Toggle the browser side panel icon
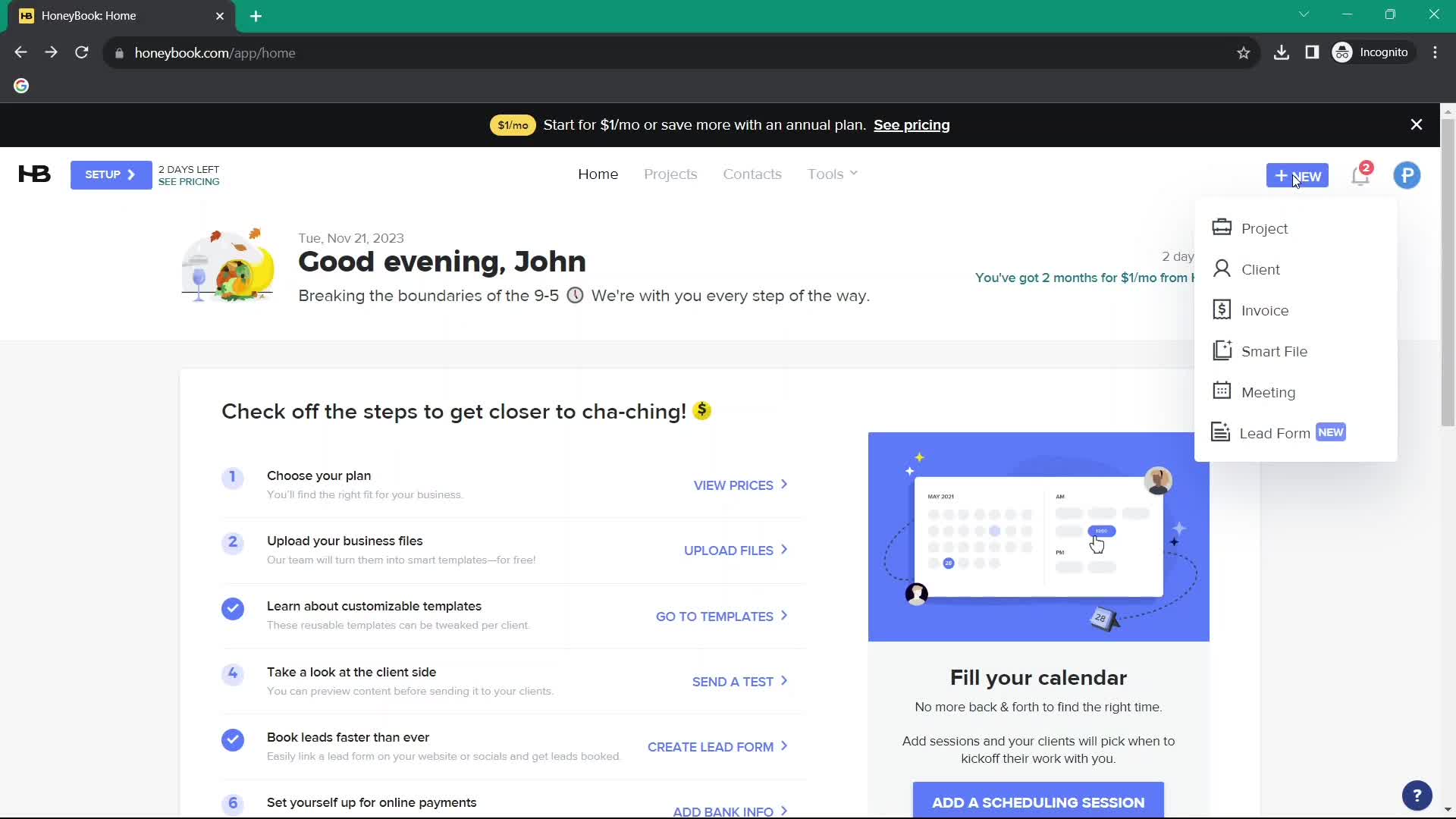The height and width of the screenshot is (819, 1456). coord(1312,52)
